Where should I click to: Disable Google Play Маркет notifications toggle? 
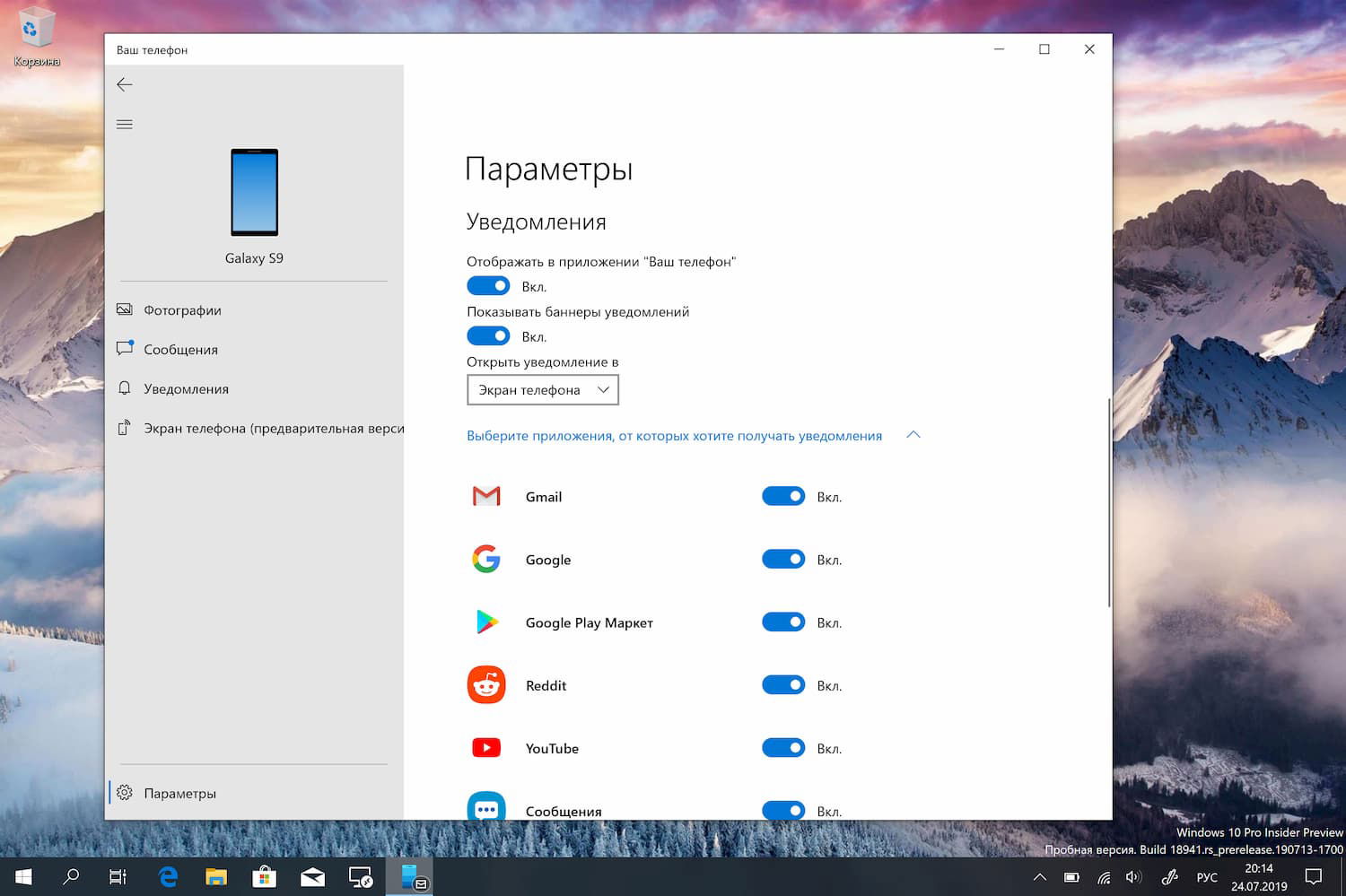coord(783,622)
